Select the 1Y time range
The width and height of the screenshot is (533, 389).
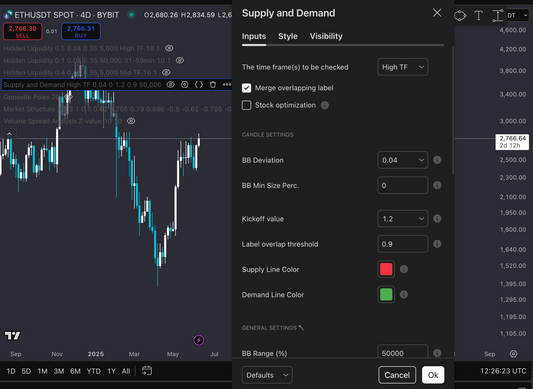(x=111, y=371)
